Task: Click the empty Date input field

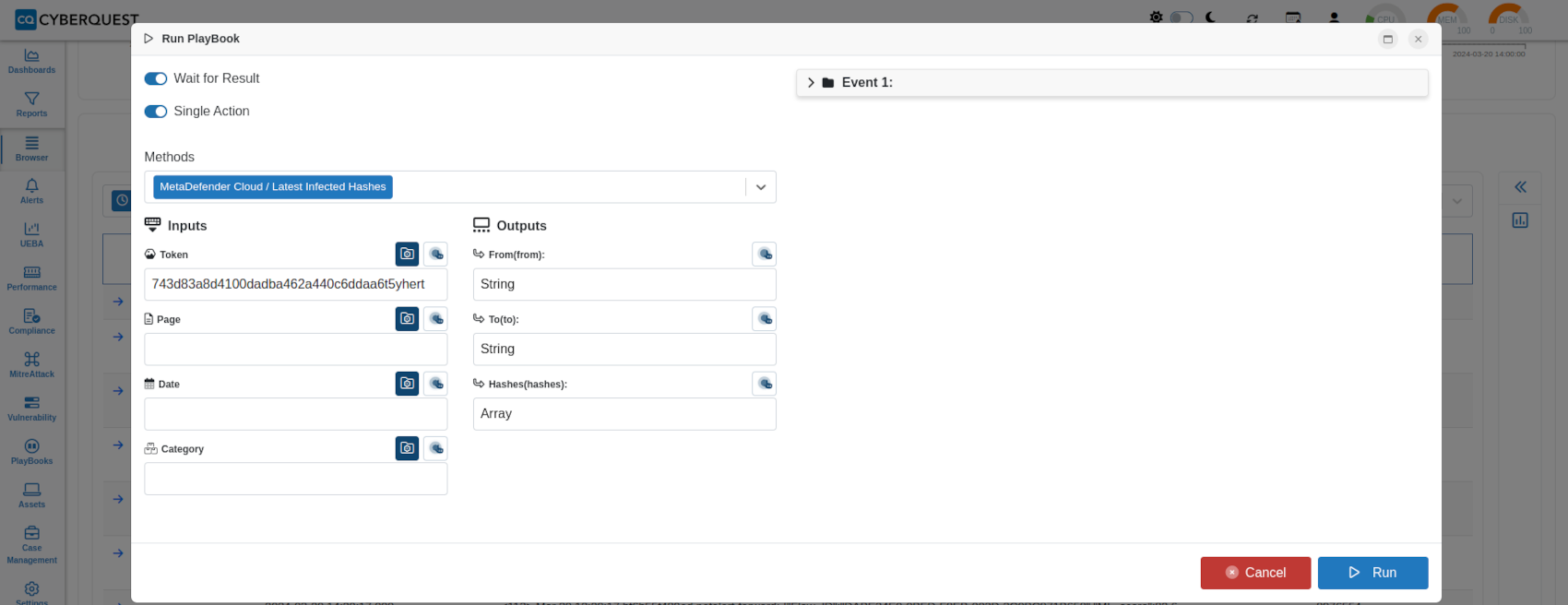Action: click(296, 414)
